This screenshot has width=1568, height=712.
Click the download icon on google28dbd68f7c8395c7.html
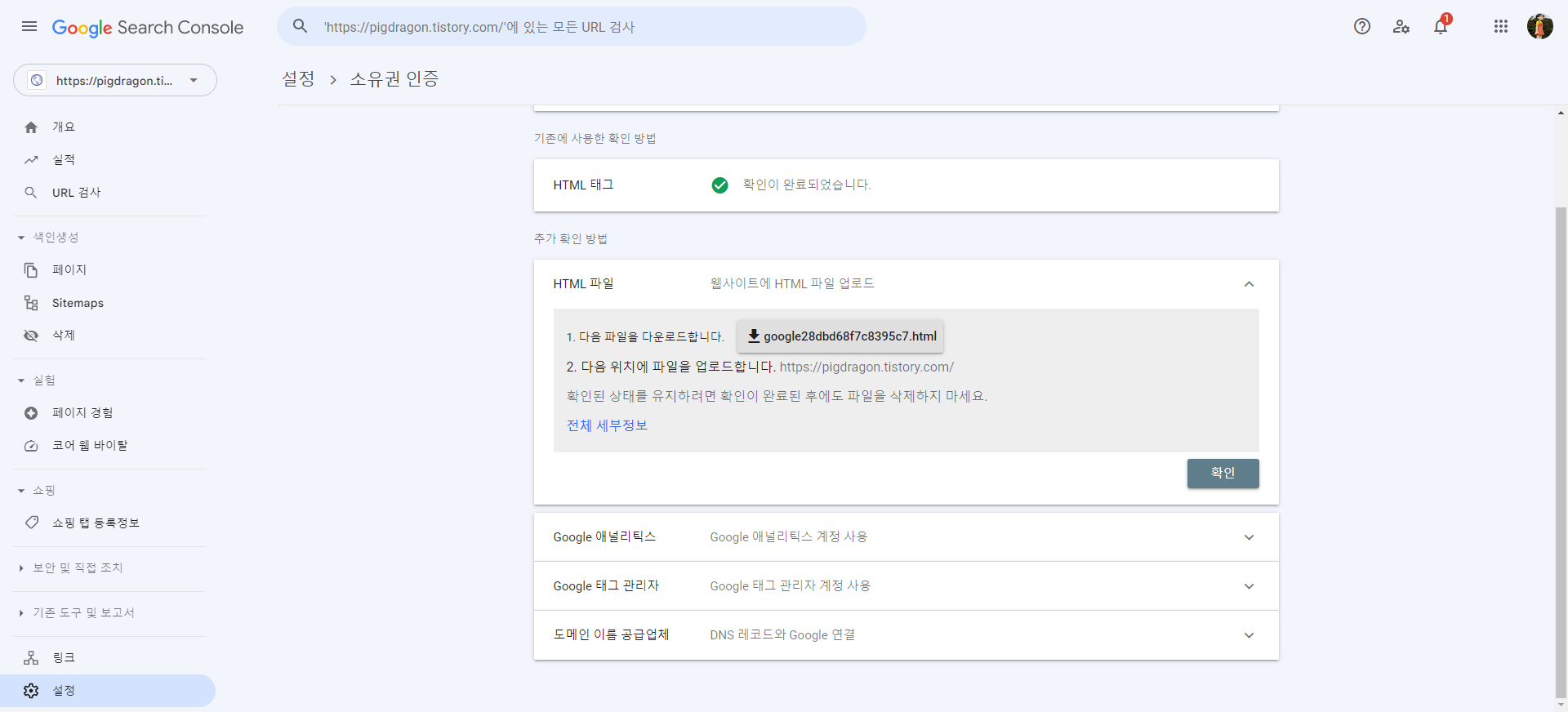coord(754,336)
